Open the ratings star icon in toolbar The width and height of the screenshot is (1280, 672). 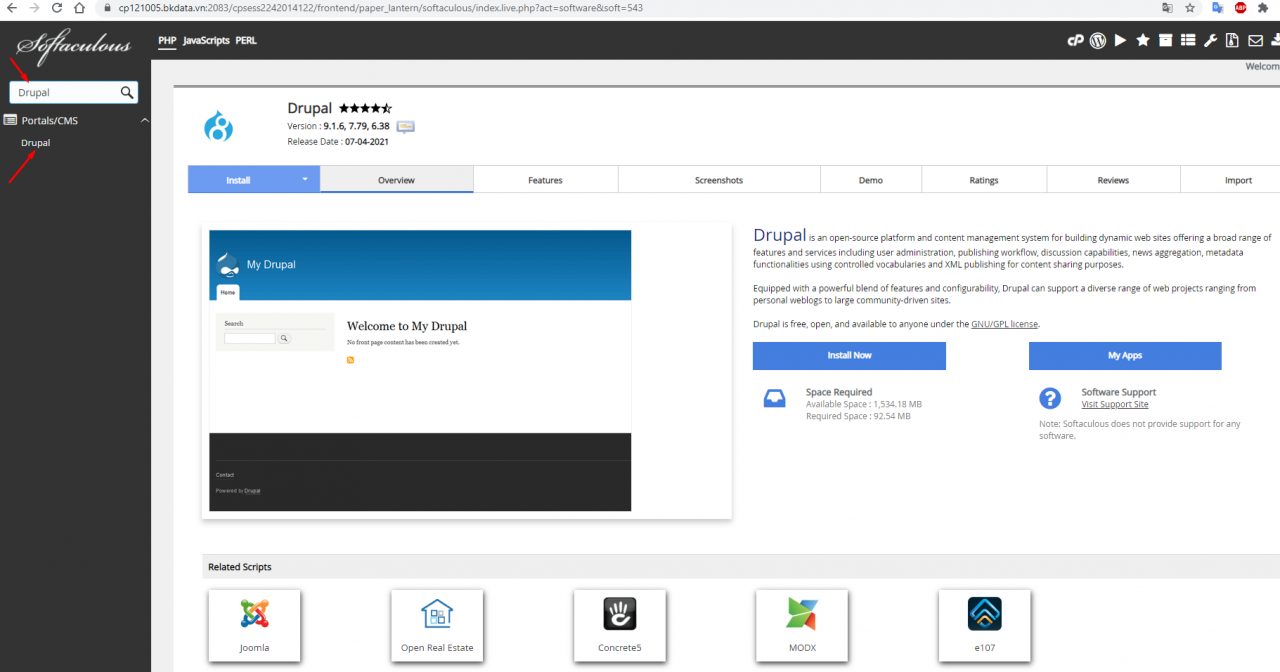tap(1143, 41)
